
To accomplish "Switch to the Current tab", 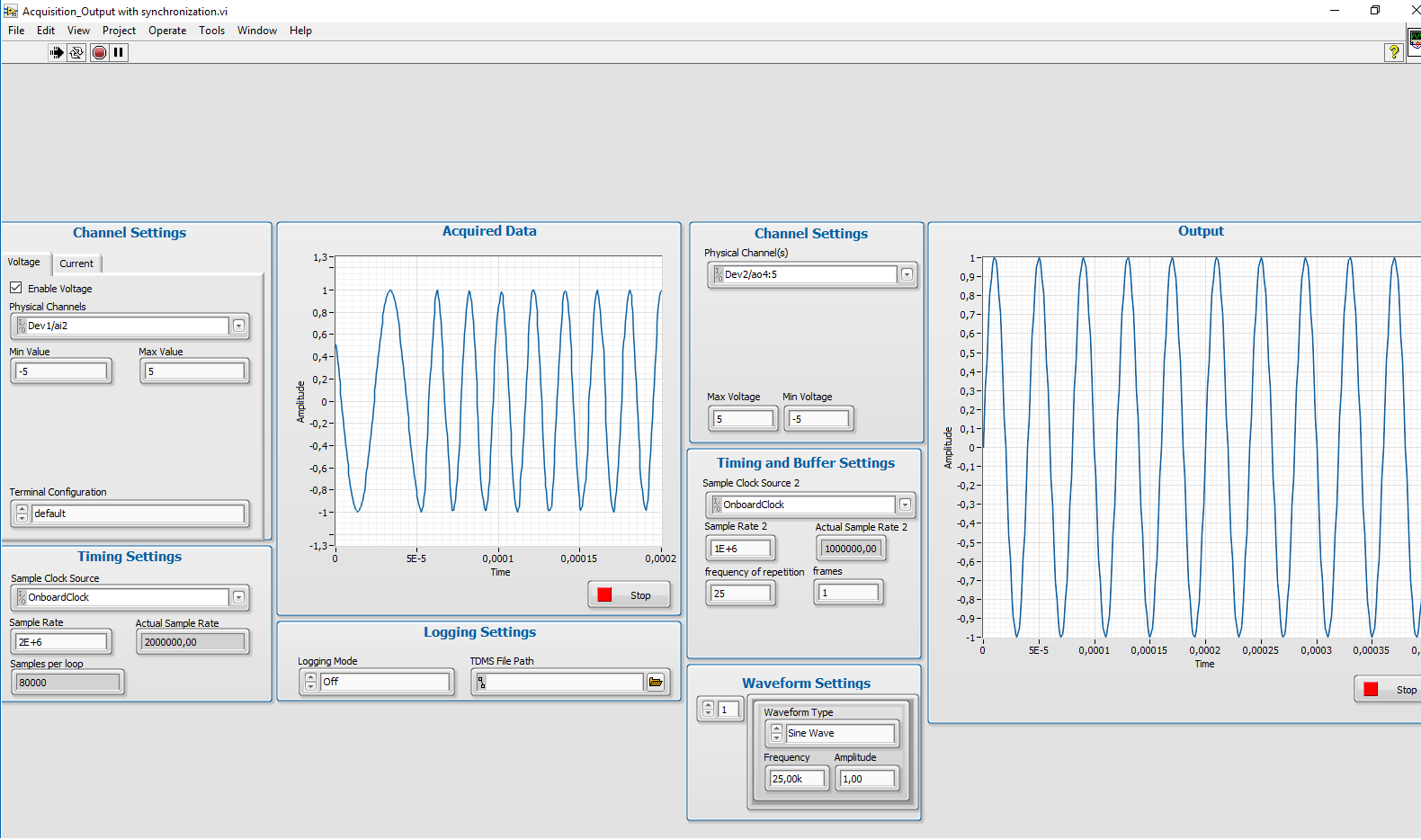I will pos(76,264).
